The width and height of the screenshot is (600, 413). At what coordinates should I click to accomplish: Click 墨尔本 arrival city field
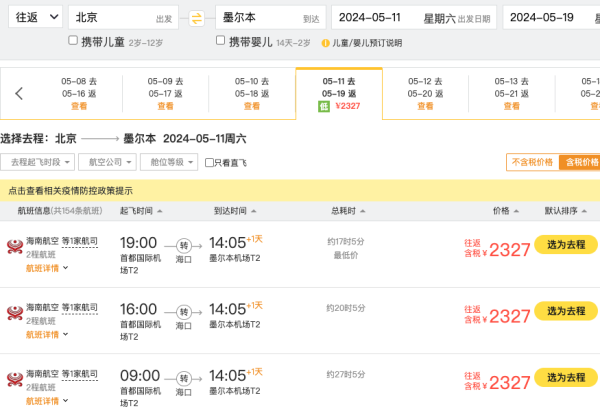click(271, 17)
